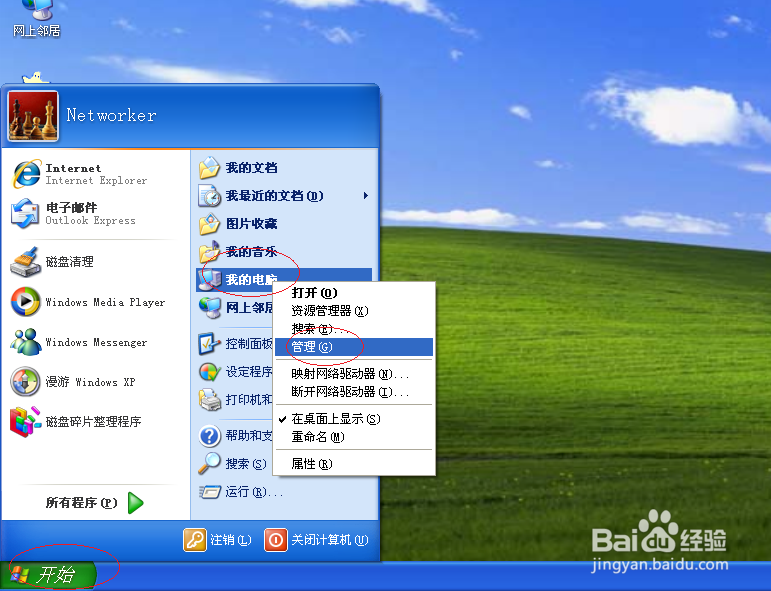Expand 所有程序 green arrow

pos(135,503)
